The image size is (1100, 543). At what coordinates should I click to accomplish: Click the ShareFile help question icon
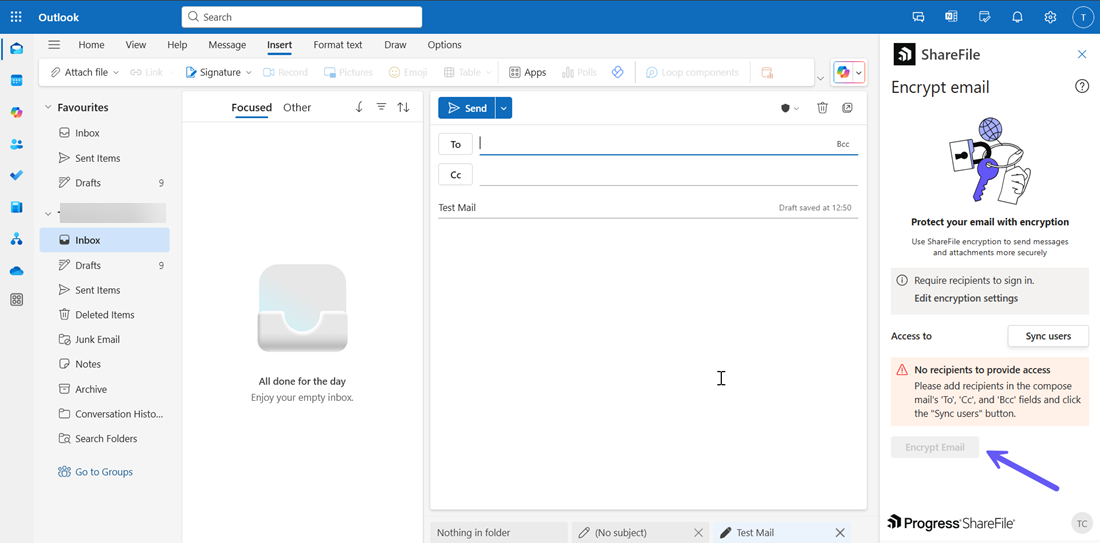(x=1081, y=87)
